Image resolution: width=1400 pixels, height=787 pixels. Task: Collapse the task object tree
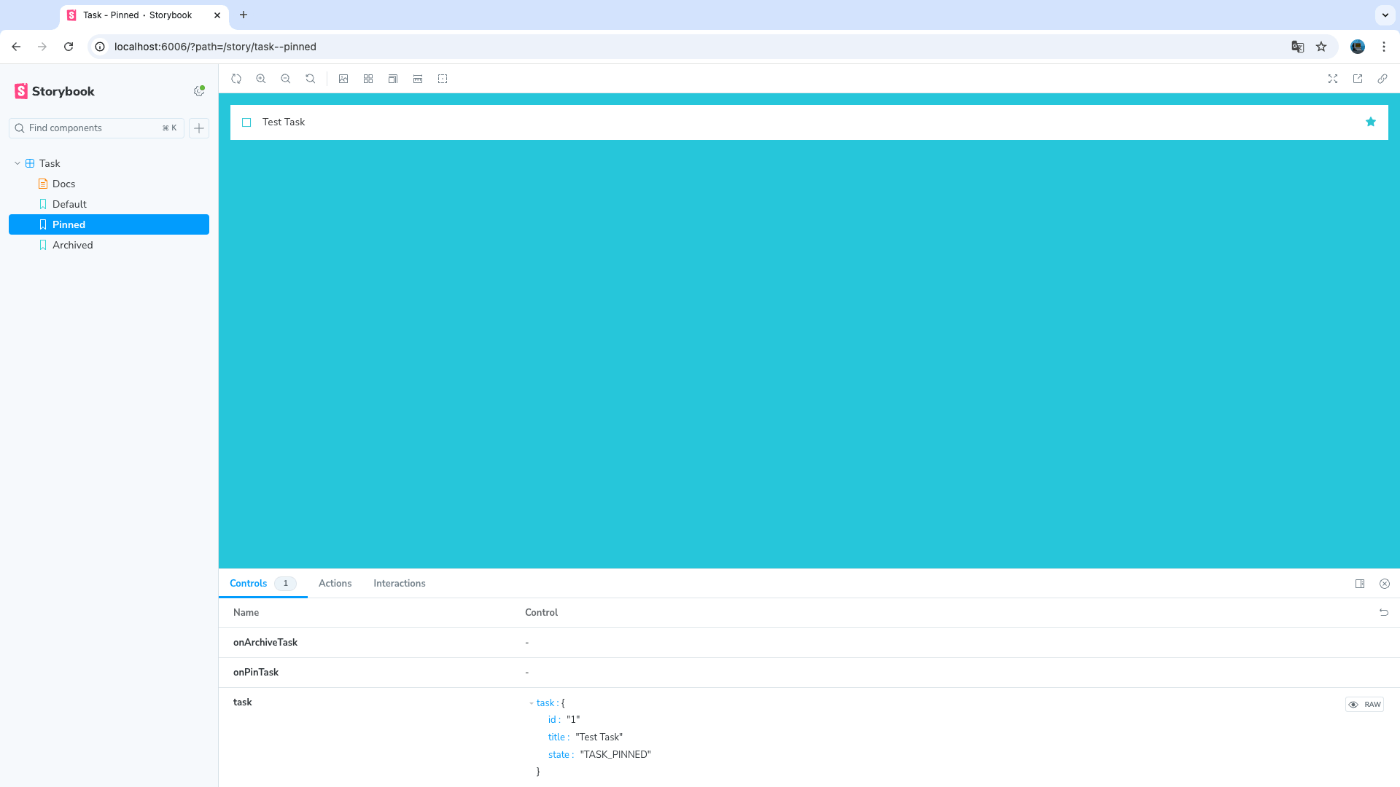point(532,703)
